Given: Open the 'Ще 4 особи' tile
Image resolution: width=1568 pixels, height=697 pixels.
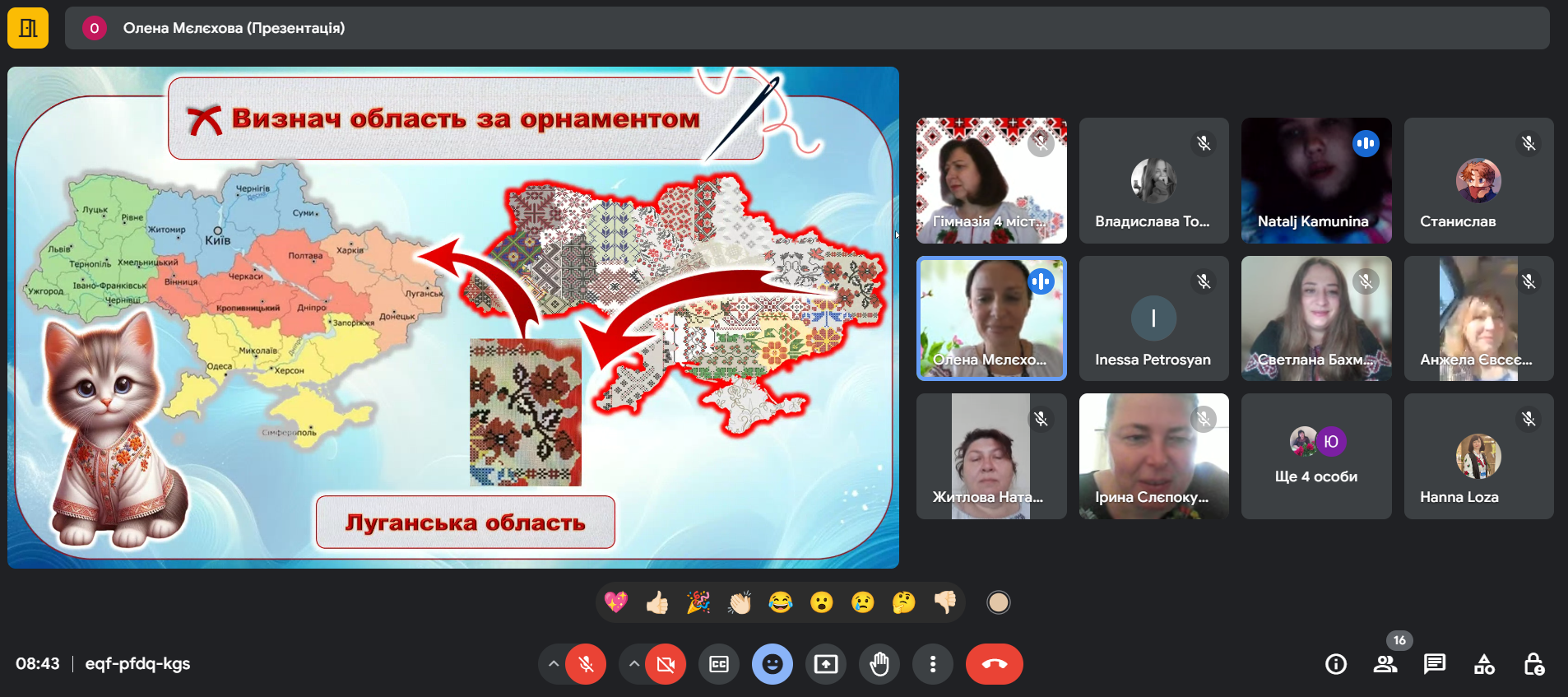Looking at the screenshot, I should coord(1315,456).
